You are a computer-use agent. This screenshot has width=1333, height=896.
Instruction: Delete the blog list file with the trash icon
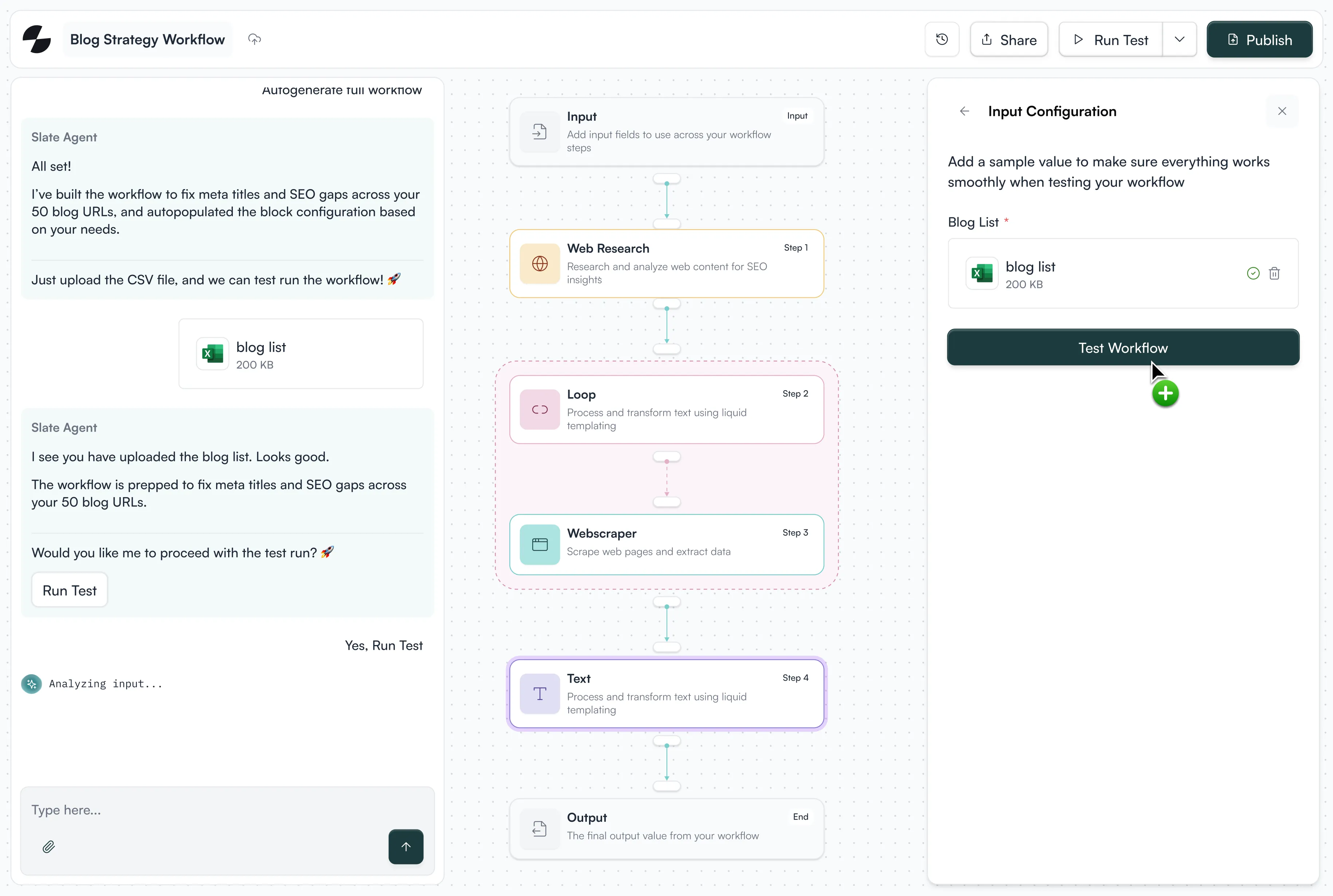point(1274,273)
